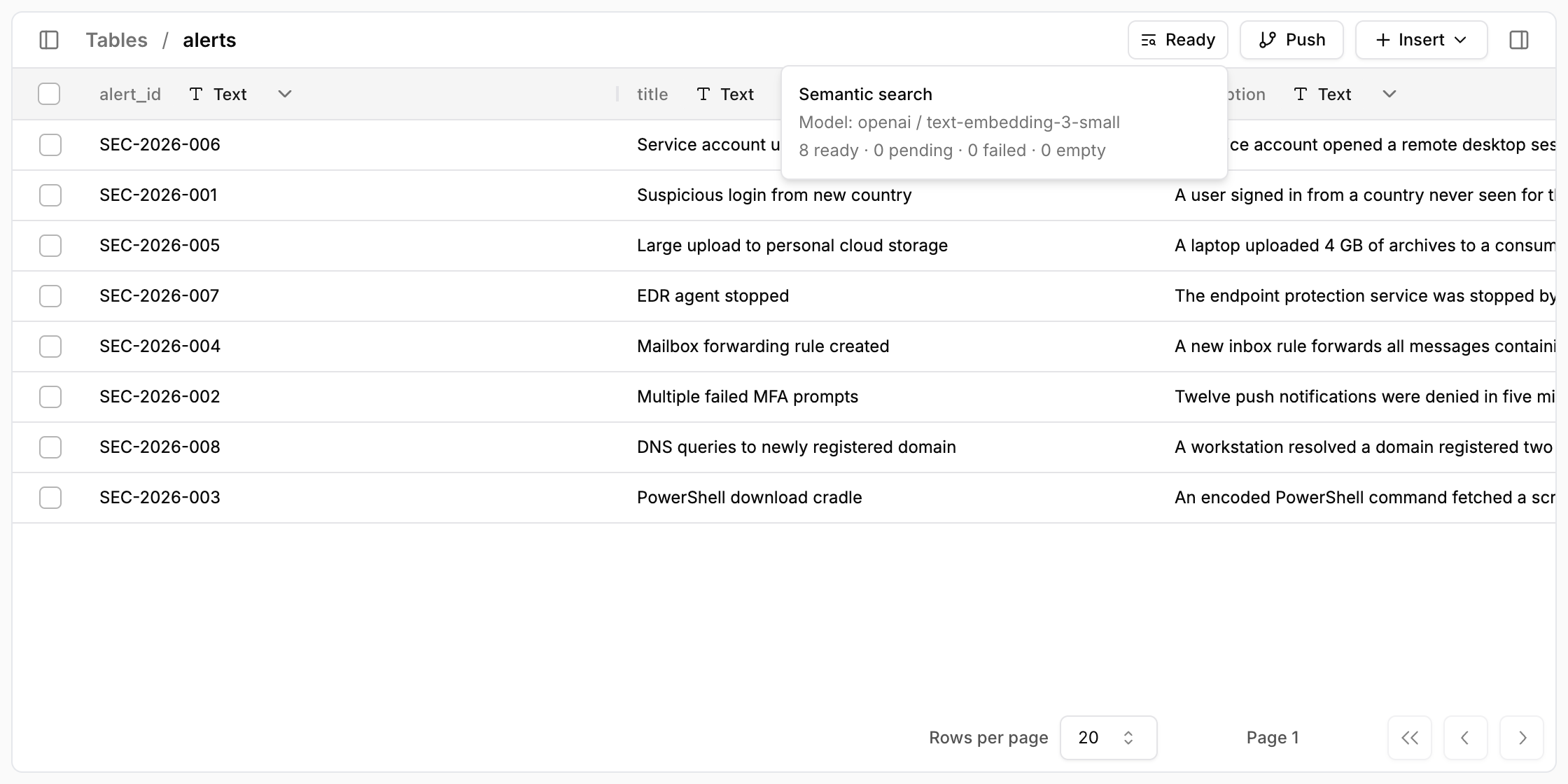The image size is (1568, 784).
Task: Click text type icon in description header
Action: [1301, 94]
